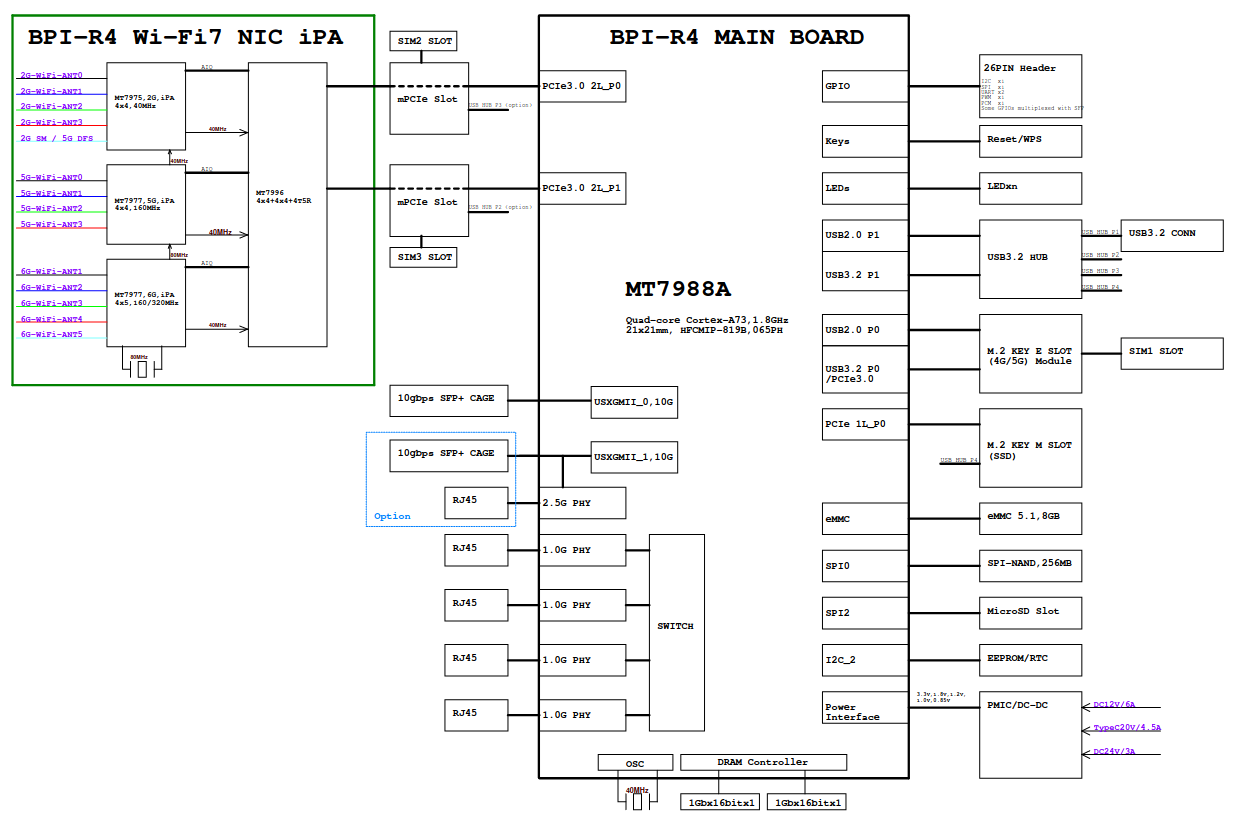Select the 2G-WiFi-ANT2 antenna label
Viewport: 1241px width, 814px height.
[51, 106]
